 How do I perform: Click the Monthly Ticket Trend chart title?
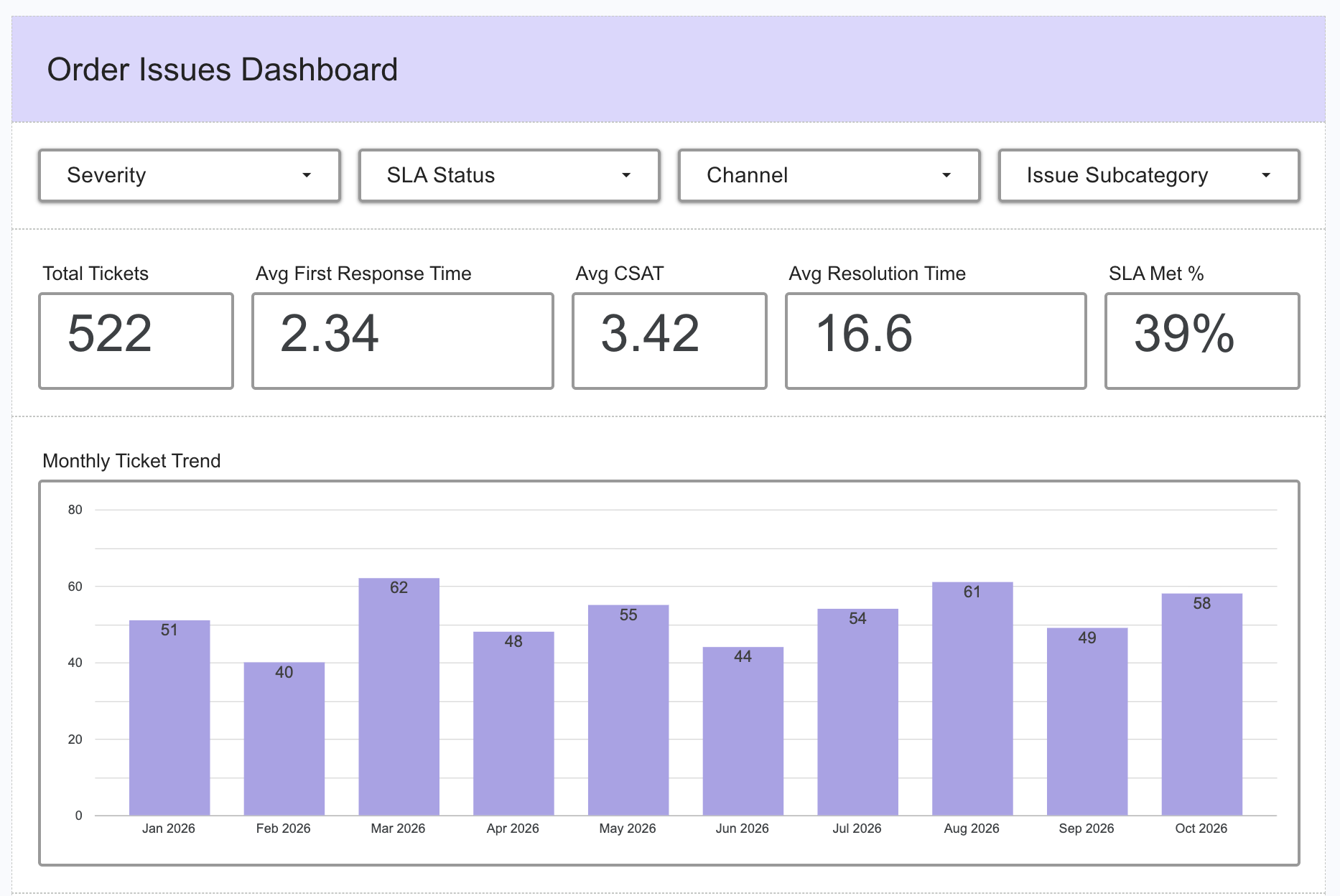click(131, 461)
